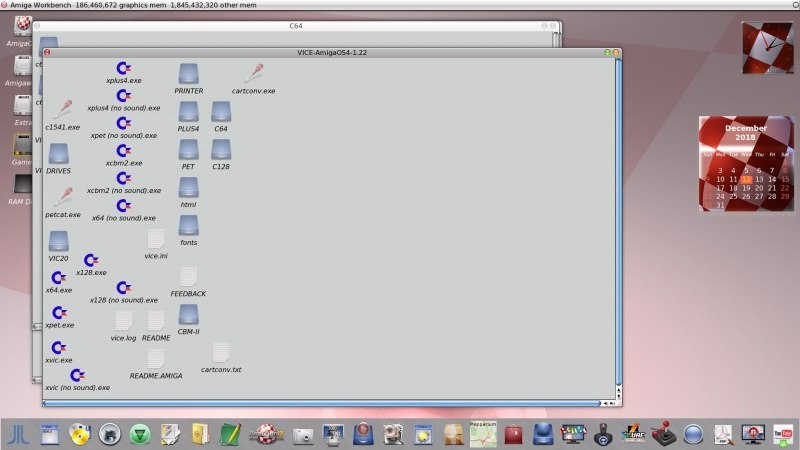Click the xcbm2.exe Commodore icon
This screenshot has height=450, width=800.
pos(123,151)
